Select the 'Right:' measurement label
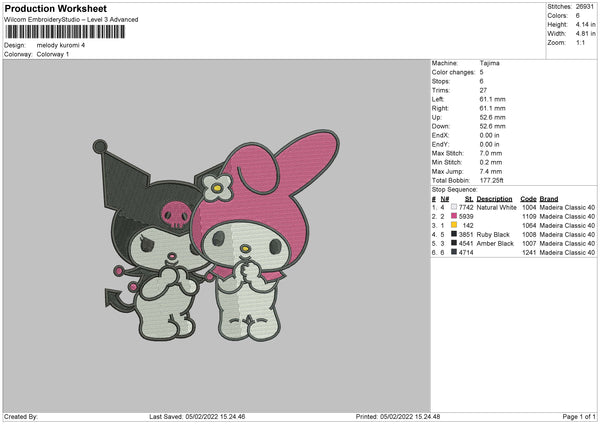The image size is (600, 424). (x=440, y=108)
